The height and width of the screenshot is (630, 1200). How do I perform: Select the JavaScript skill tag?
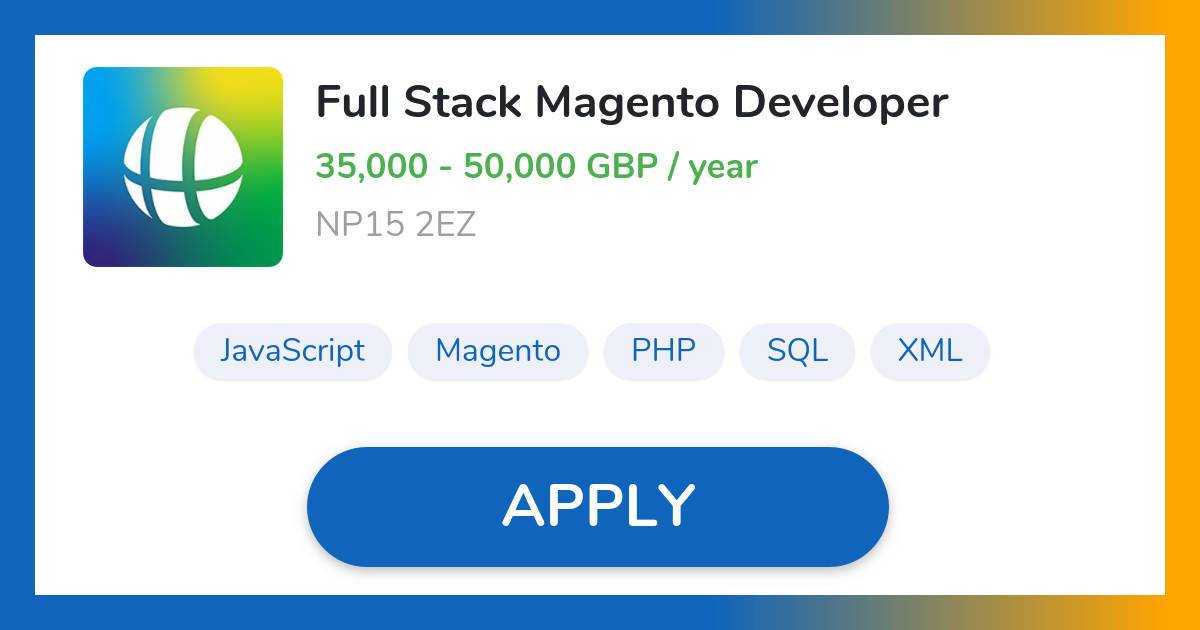[292, 351]
